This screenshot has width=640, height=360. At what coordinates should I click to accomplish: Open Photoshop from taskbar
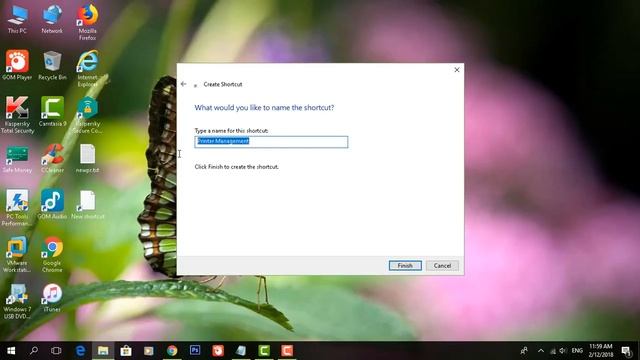click(195, 351)
